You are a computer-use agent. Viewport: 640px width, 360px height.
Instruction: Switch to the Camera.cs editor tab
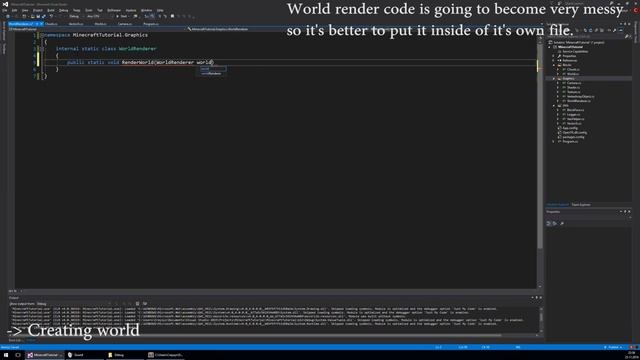coord(125,24)
